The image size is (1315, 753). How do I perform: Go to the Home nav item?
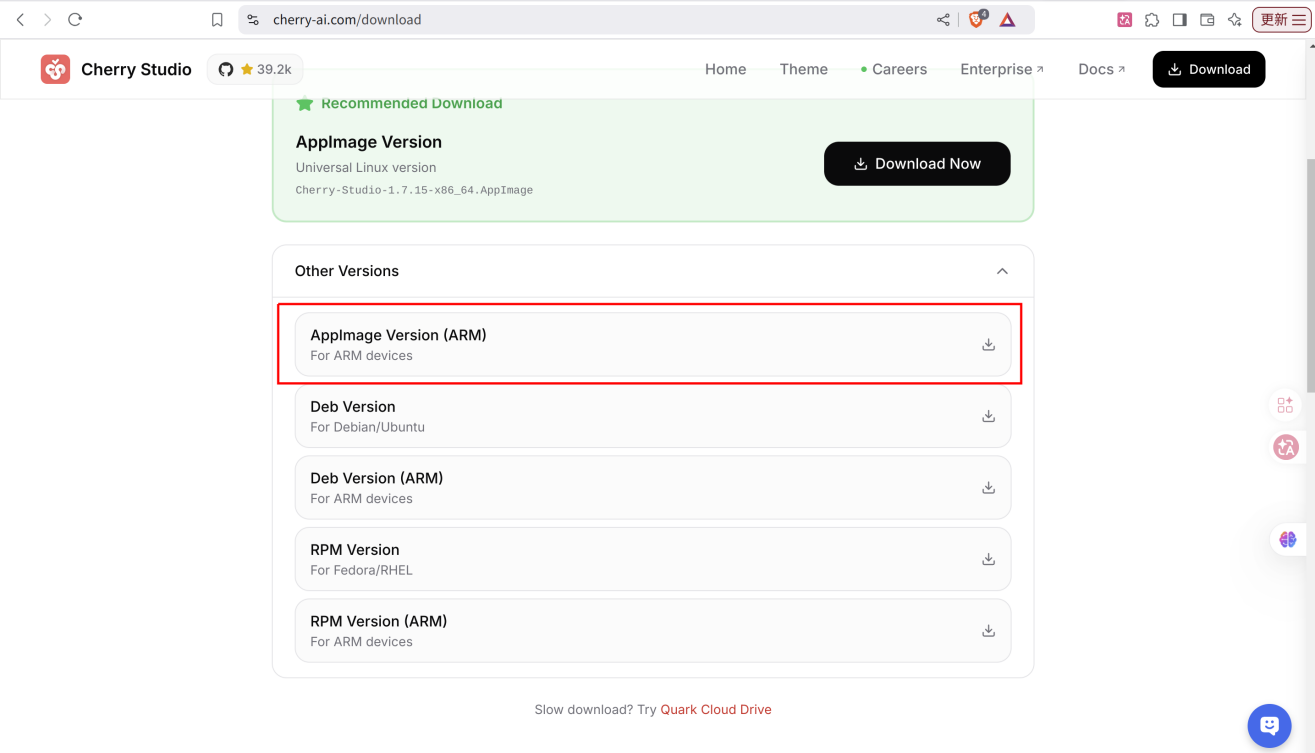[725, 69]
